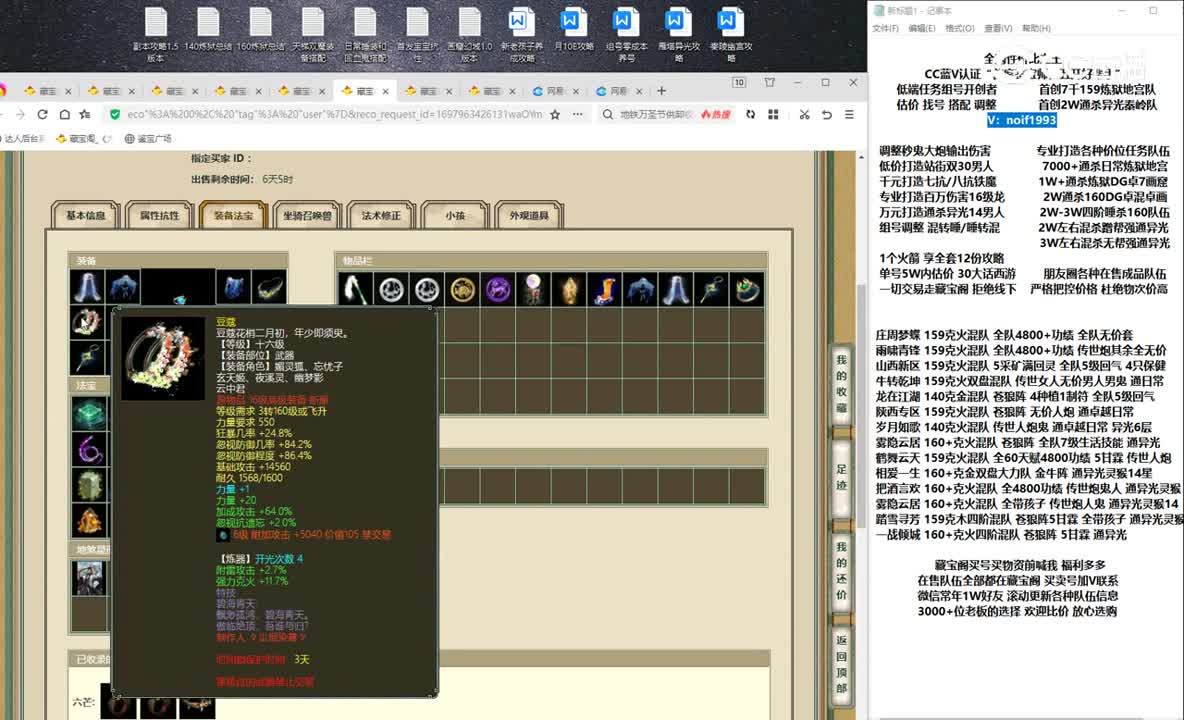This screenshot has height=720, width=1184.
Task: Click highlighted text V: noif1993 in Notepad
Action: (x=1021, y=120)
